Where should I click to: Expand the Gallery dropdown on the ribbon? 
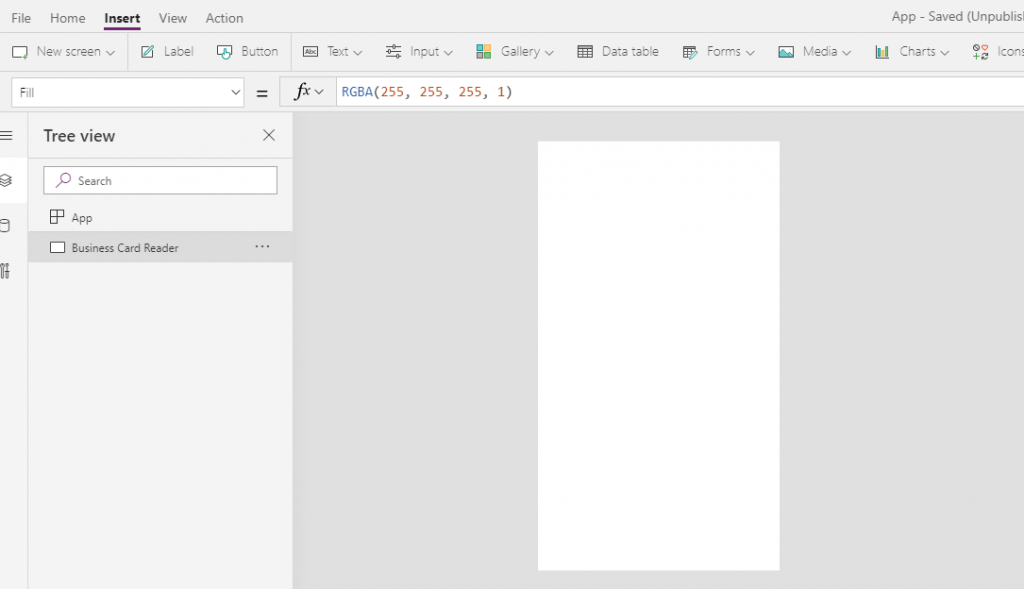click(515, 51)
